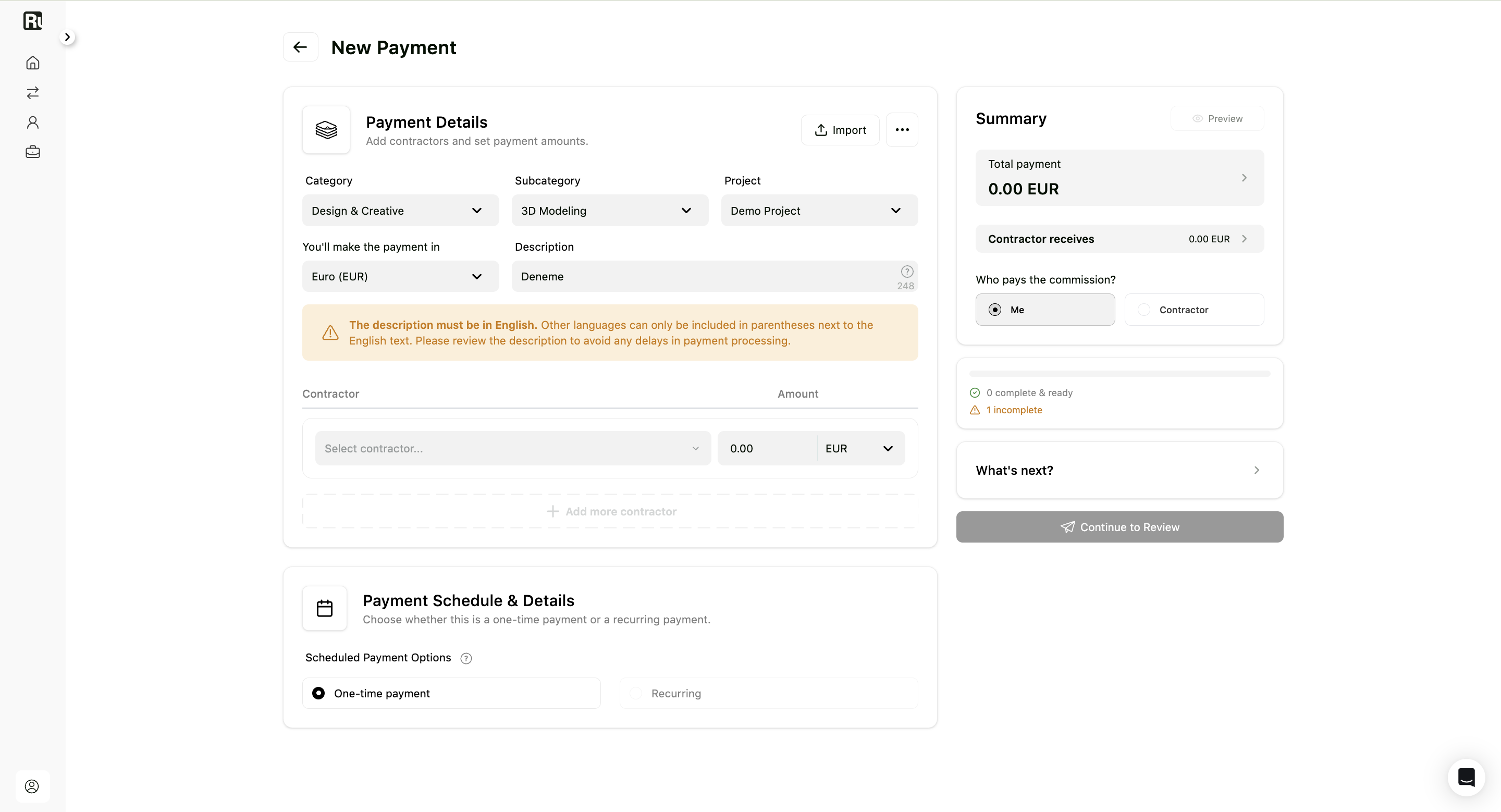Open the contractors person icon in sidebar

click(x=33, y=122)
